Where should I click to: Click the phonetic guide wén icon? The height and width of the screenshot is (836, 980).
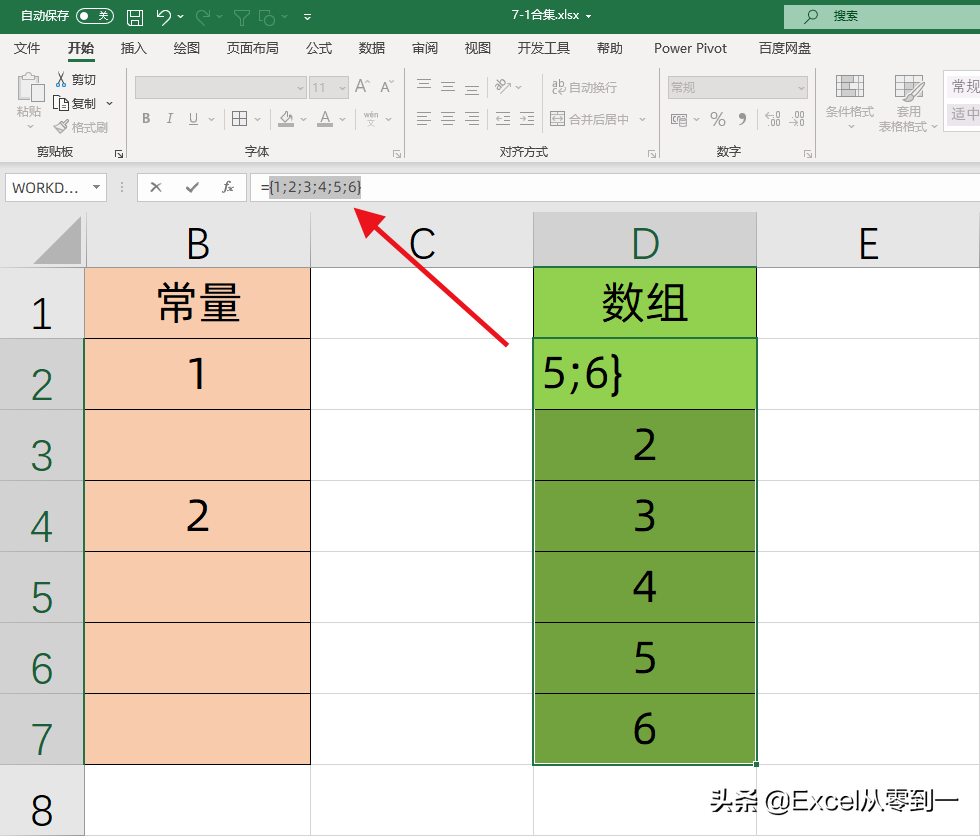[371, 118]
